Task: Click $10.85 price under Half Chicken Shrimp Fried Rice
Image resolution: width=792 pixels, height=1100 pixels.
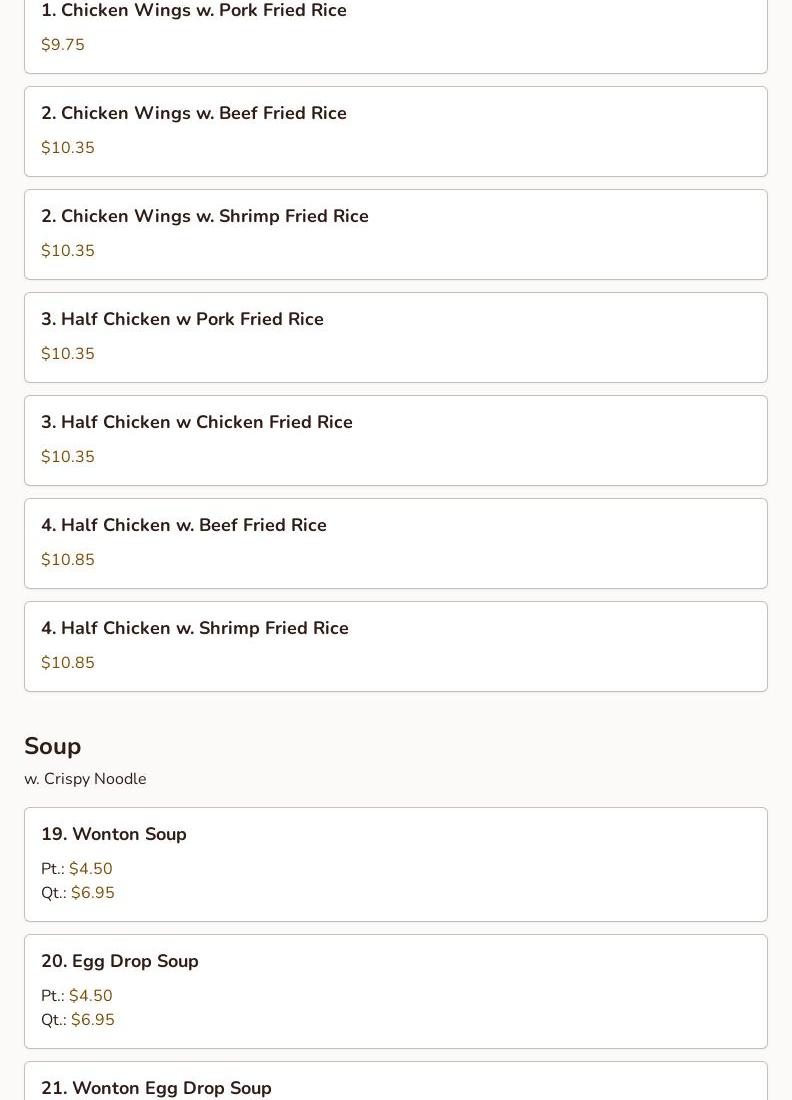Action: click(x=67, y=662)
